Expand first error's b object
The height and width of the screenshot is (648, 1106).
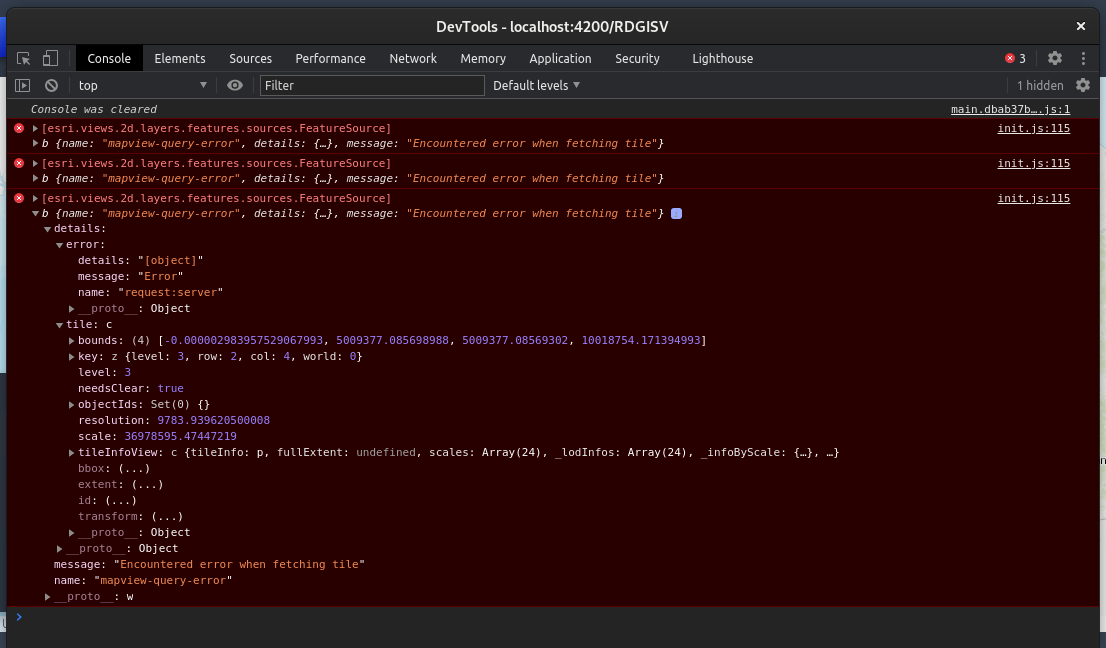35,143
